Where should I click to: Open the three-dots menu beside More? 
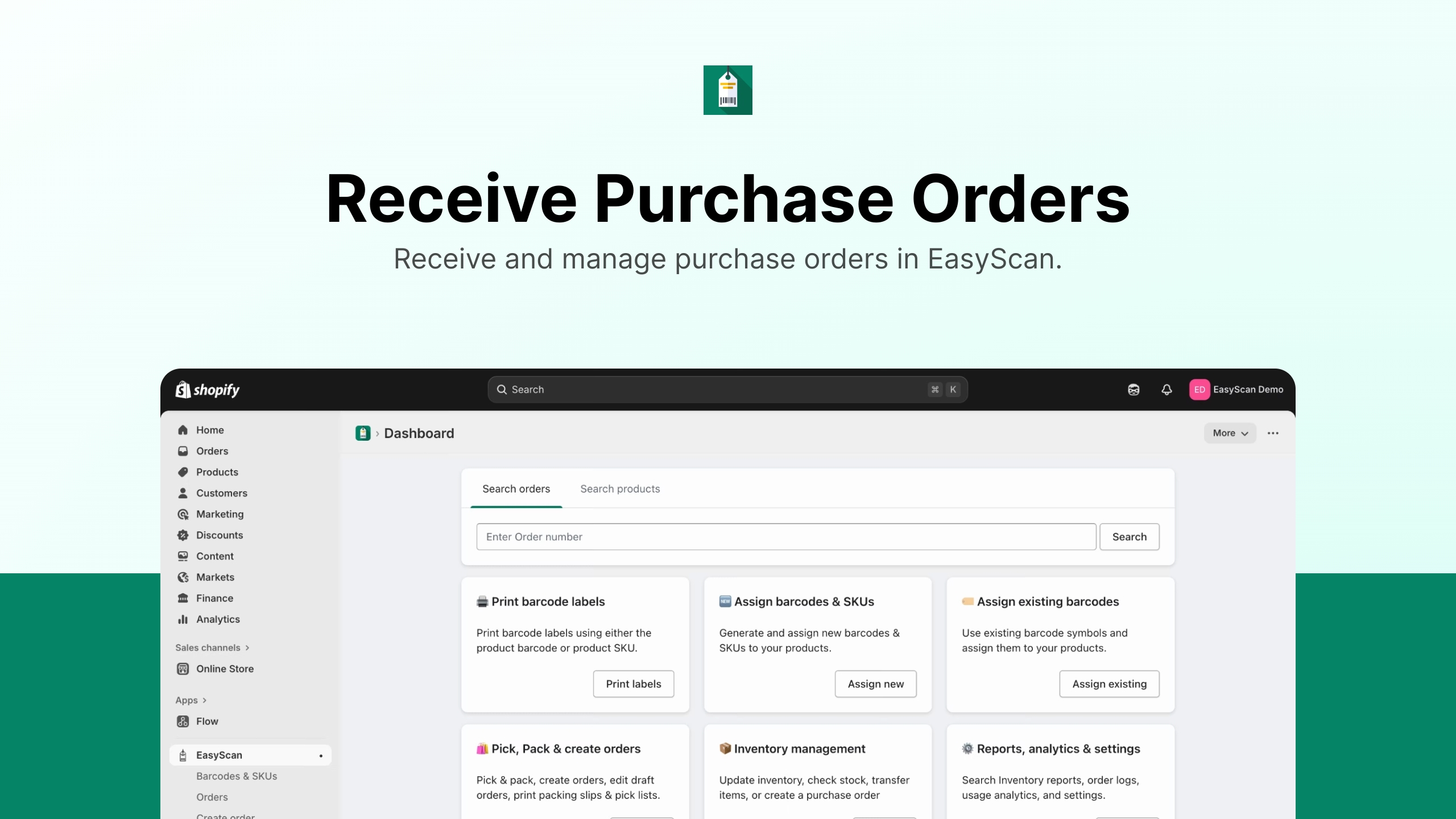tap(1273, 433)
